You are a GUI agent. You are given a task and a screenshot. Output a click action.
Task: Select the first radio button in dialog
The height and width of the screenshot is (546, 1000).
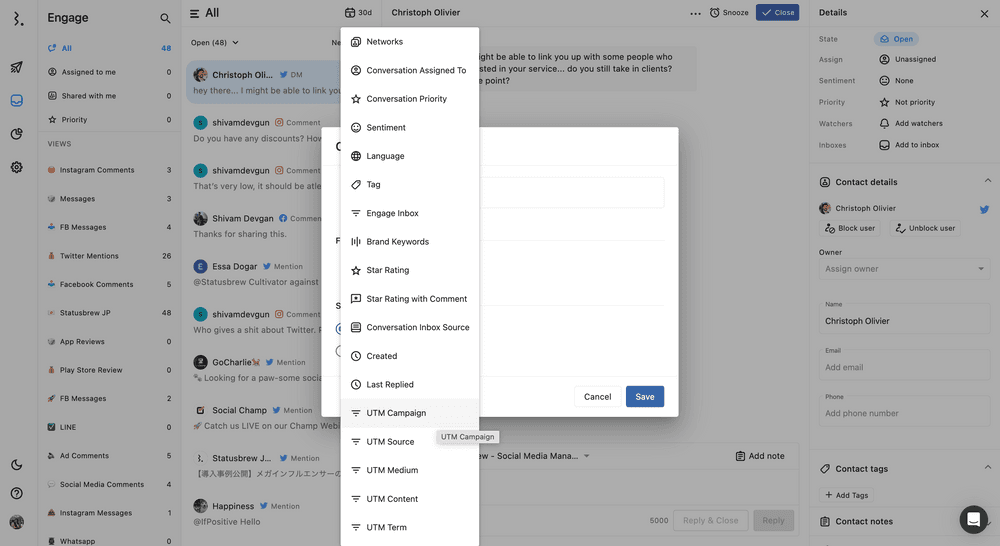tap(339, 328)
